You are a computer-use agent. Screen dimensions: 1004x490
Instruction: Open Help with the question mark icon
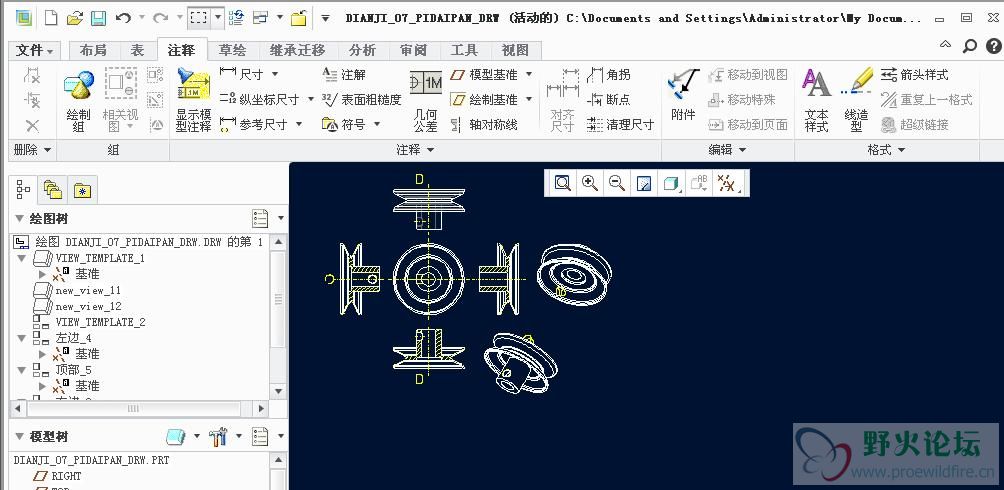coord(994,45)
